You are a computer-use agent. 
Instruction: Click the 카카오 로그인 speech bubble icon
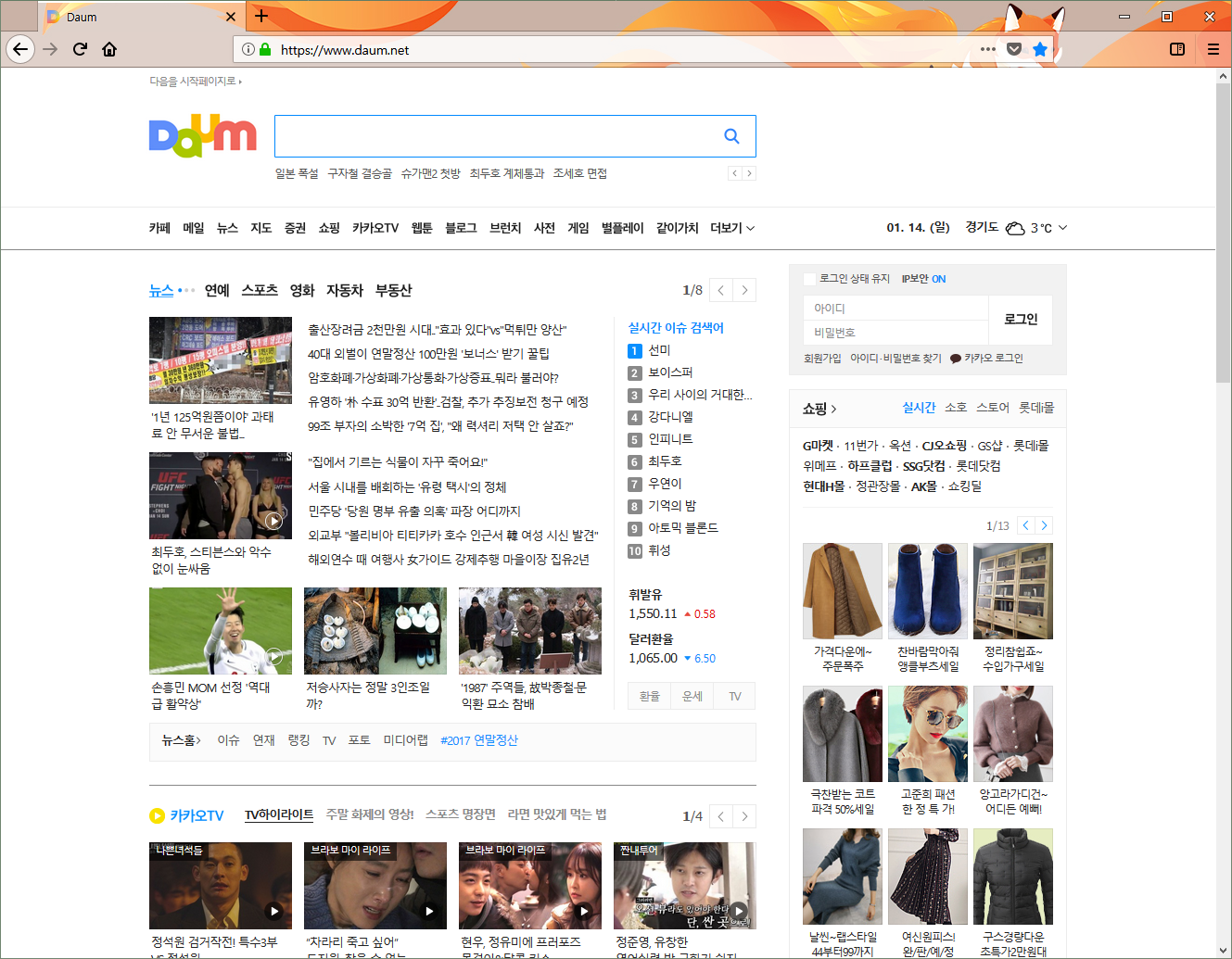click(x=956, y=359)
